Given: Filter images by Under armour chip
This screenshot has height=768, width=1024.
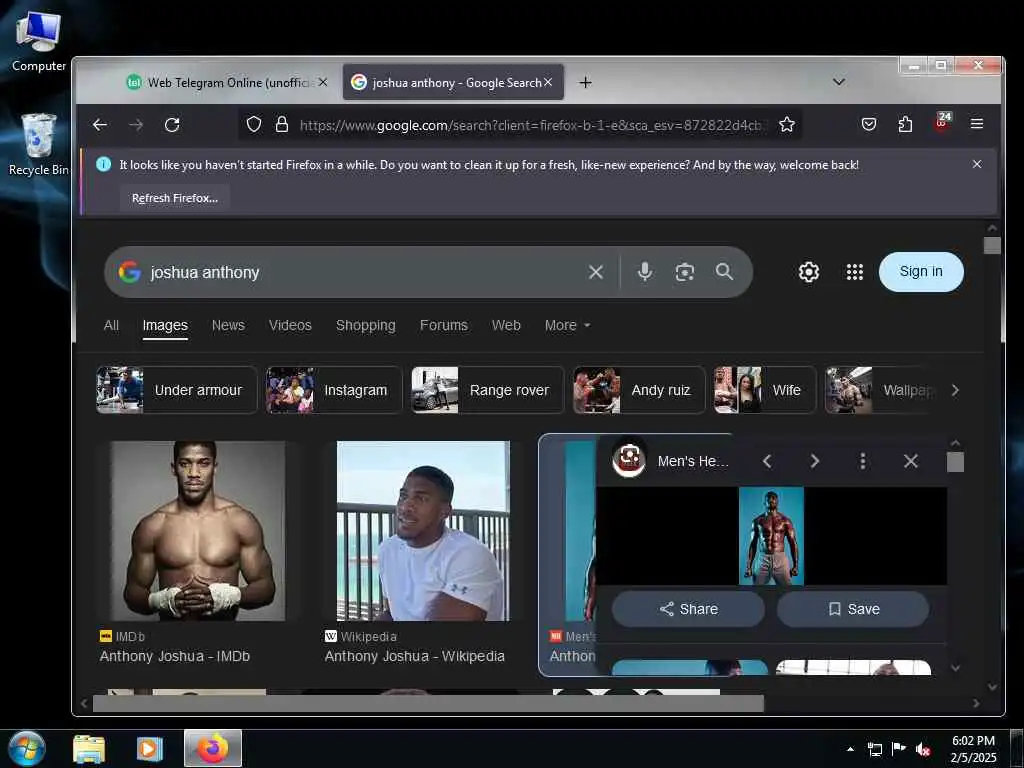Looking at the screenshot, I should coord(176,390).
